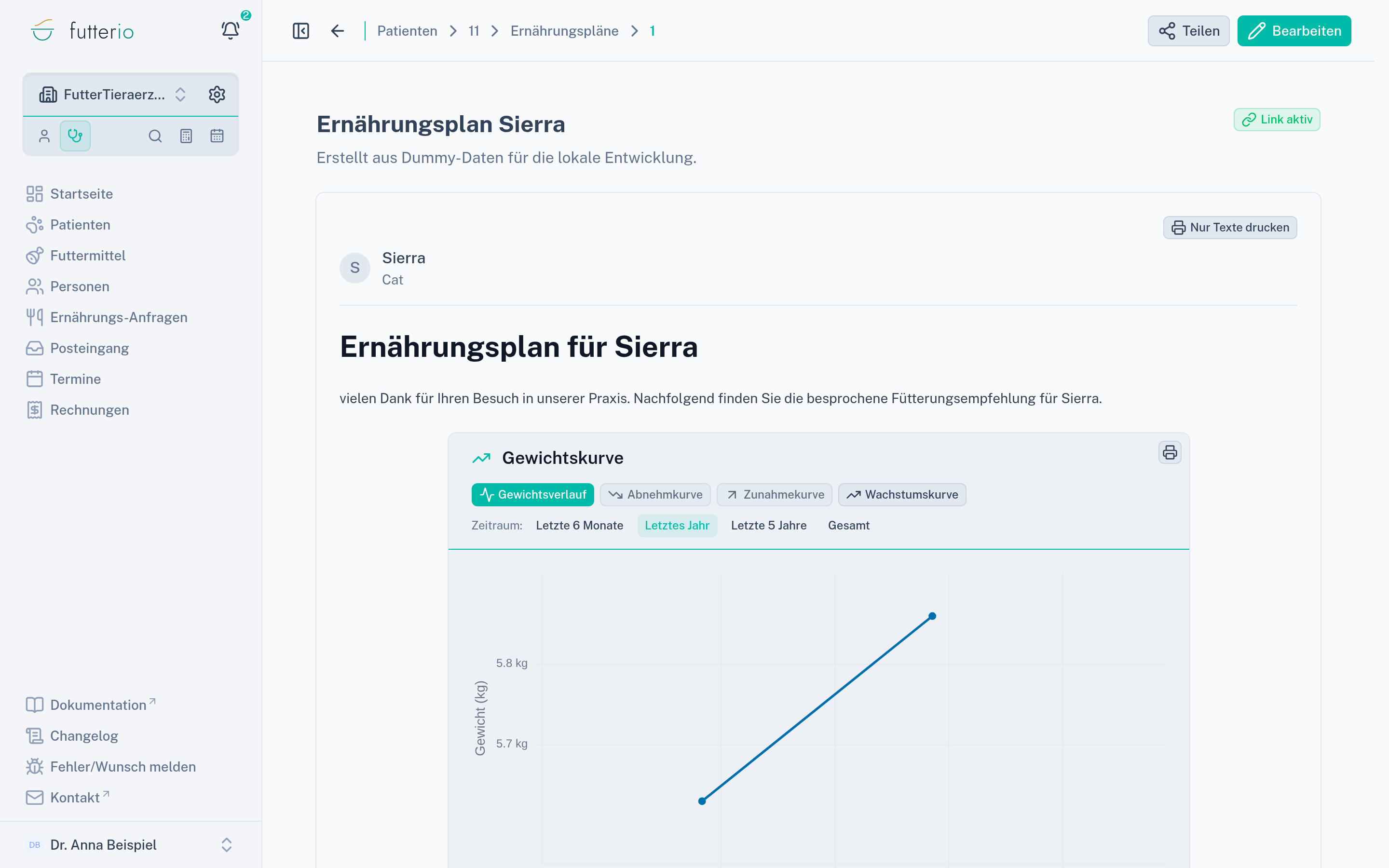This screenshot has width=1389, height=868.
Task: Click Nur Texte drucken button
Action: tap(1230, 227)
